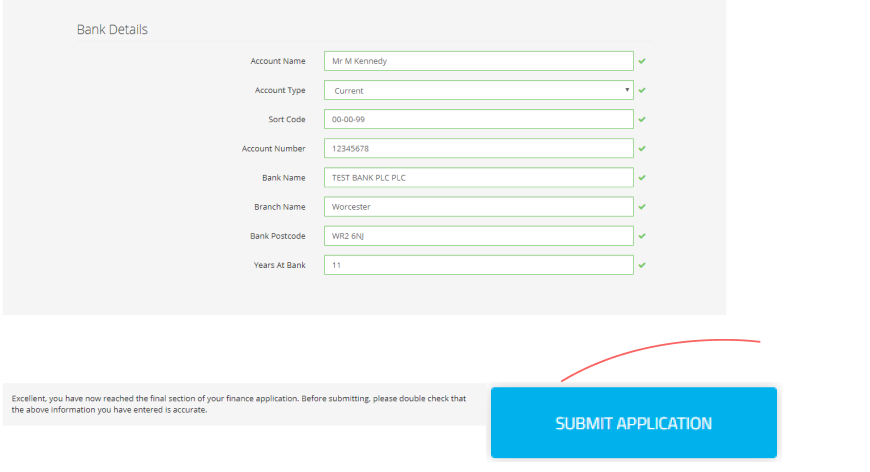Click green checkmark beside Bank Name
The image size is (870, 472).
coord(642,177)
